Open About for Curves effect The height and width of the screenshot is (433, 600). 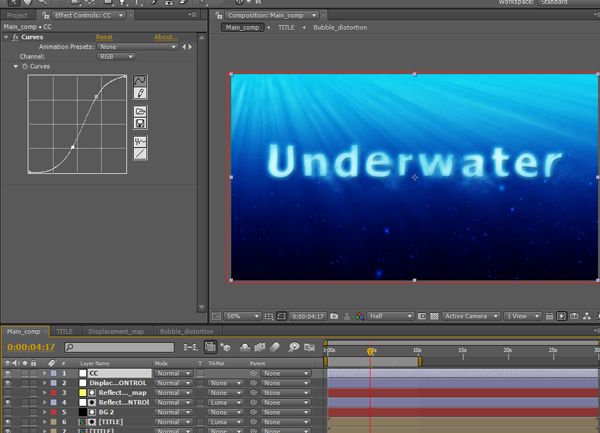[x=166, y=37]
